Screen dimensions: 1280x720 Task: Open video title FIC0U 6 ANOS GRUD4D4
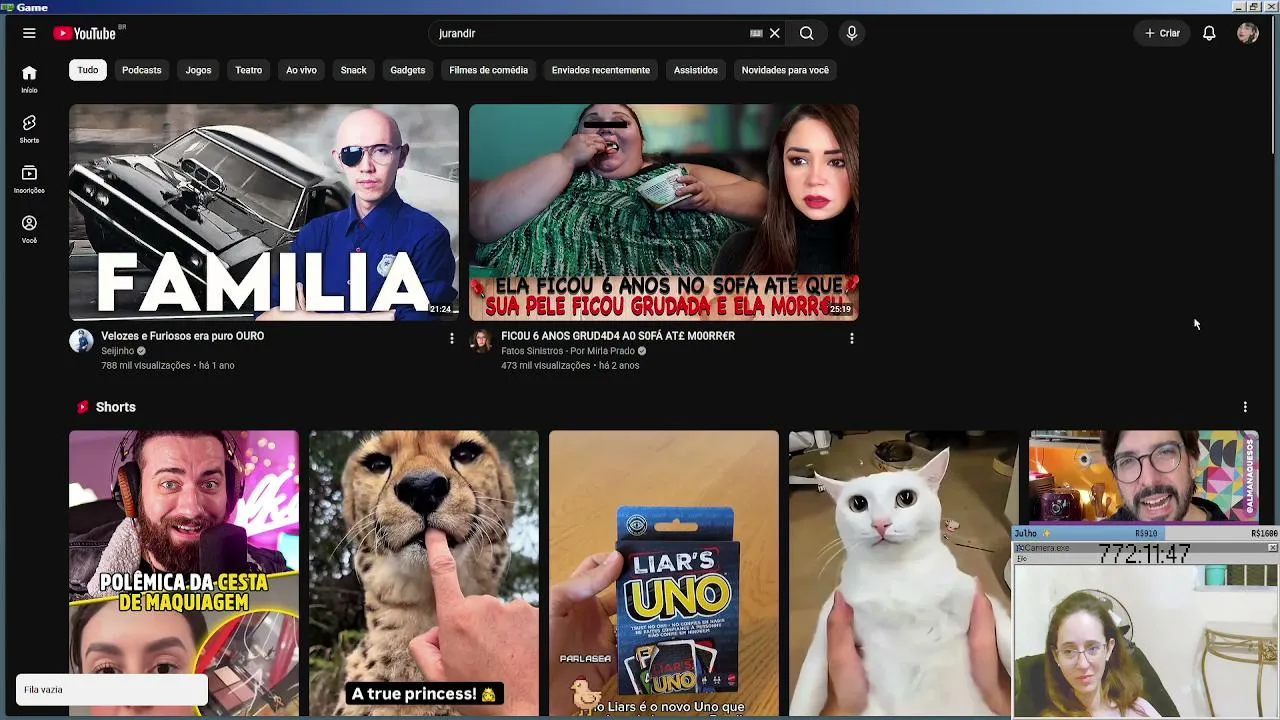pos(618,336)
